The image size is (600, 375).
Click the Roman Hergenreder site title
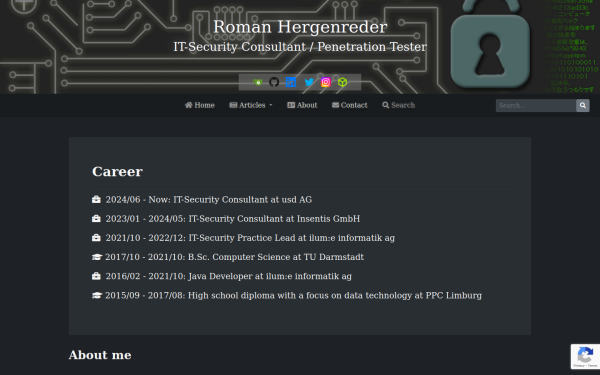(x=300, y=27)
